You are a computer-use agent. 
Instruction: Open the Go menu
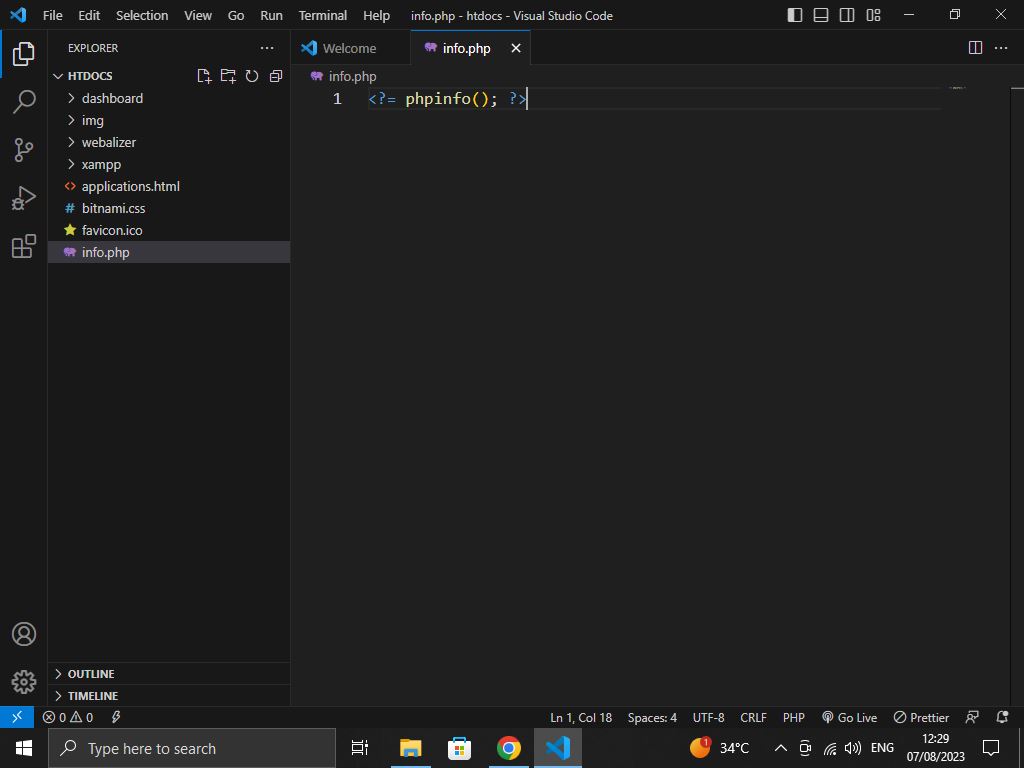[x=236, y=15]
